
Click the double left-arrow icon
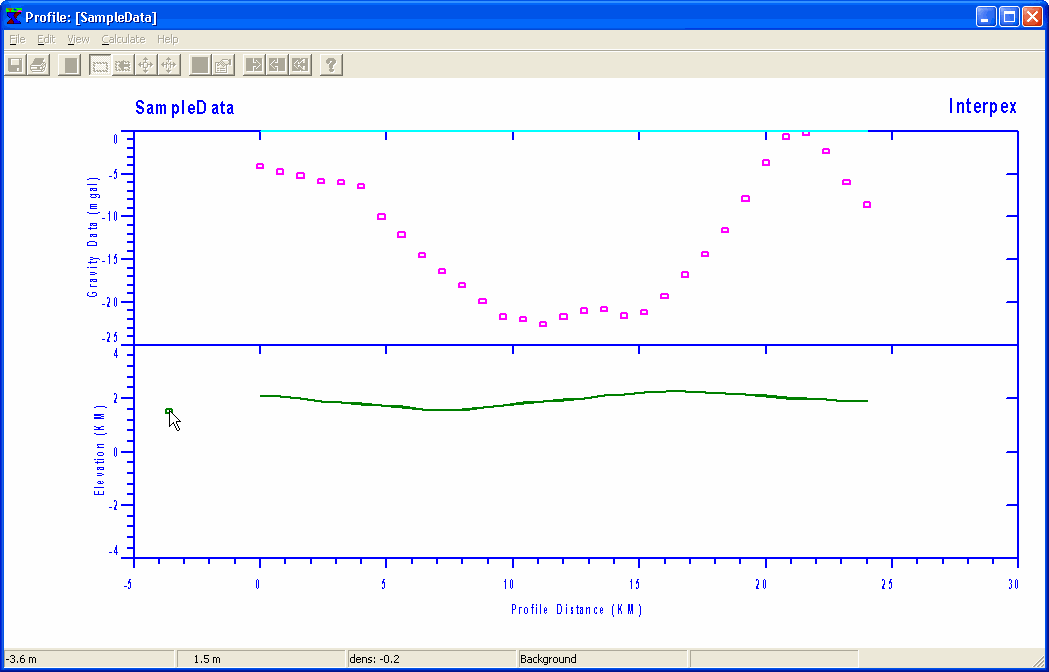[x=300, y=65]
